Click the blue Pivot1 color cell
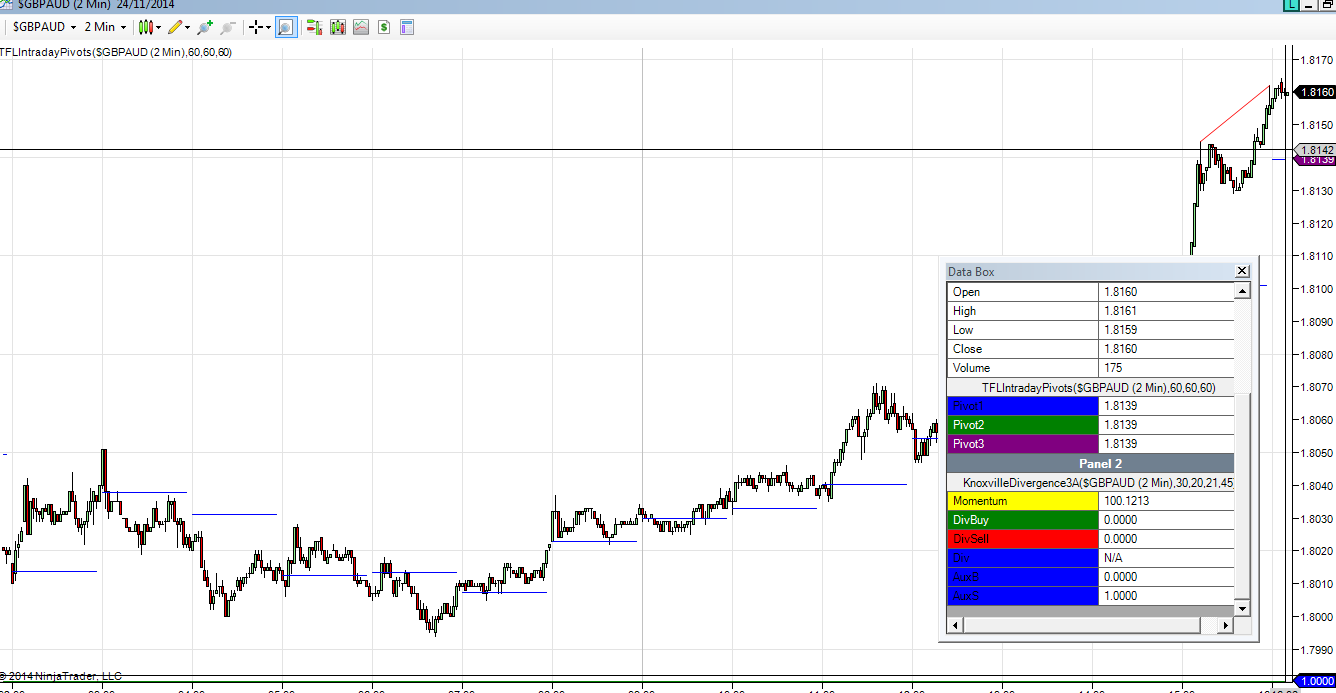 (x=1022, y=406)
